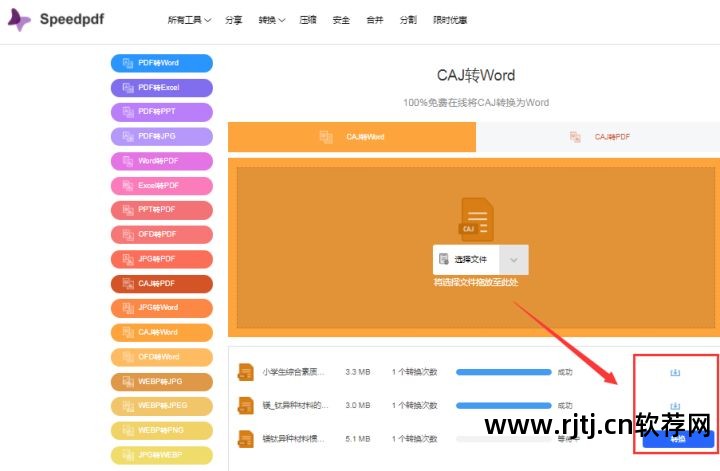Click the file icon of 镁_钛异种材料的 row
This screenshot has width=720, height=471.
(x=246, y=405)
